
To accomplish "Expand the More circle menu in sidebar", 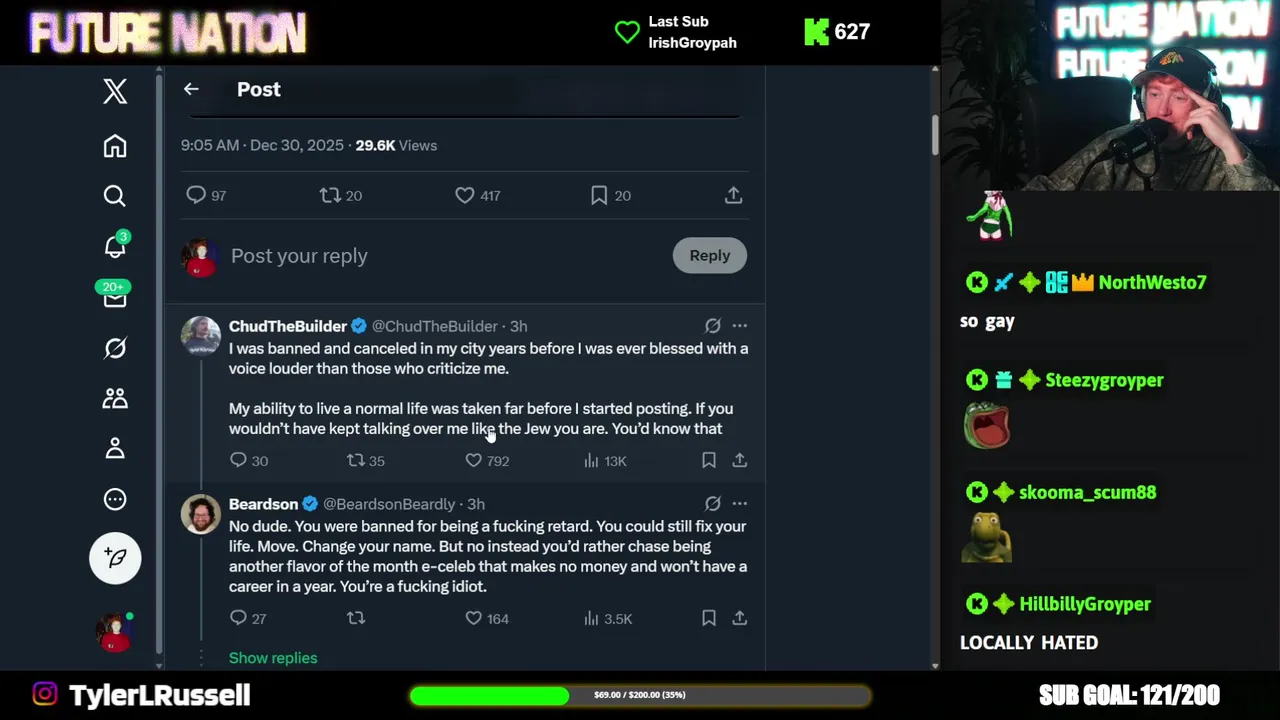I will click(x=115, y=499).
